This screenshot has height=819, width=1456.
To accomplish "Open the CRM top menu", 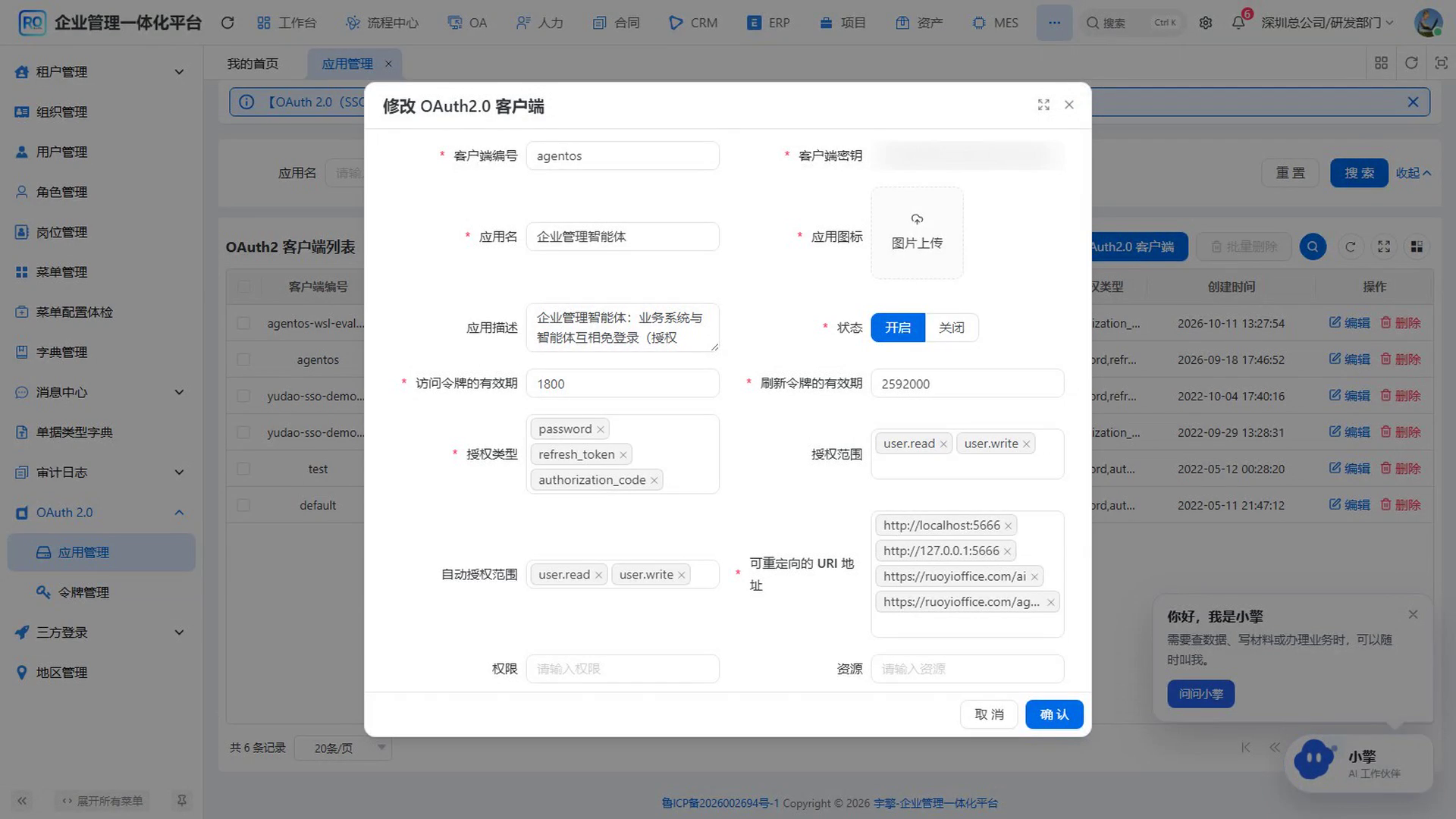I will click(693, 23).
